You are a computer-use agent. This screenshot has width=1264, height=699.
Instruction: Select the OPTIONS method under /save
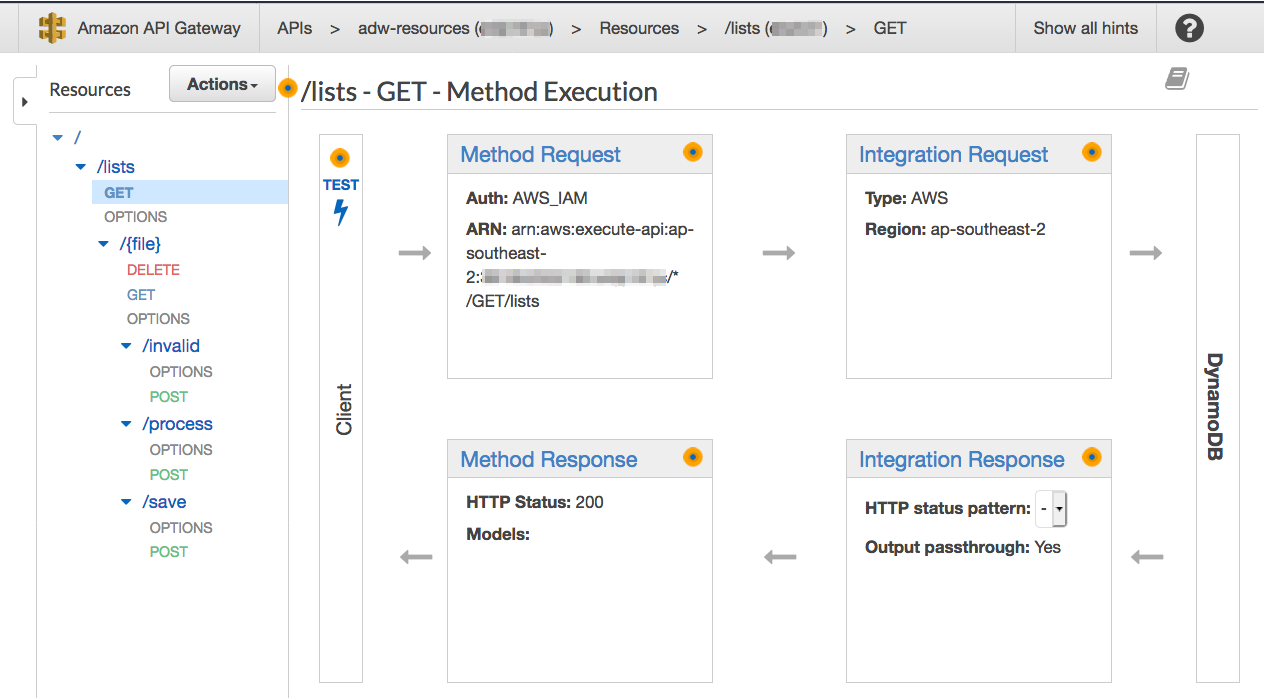click(181, 528)
